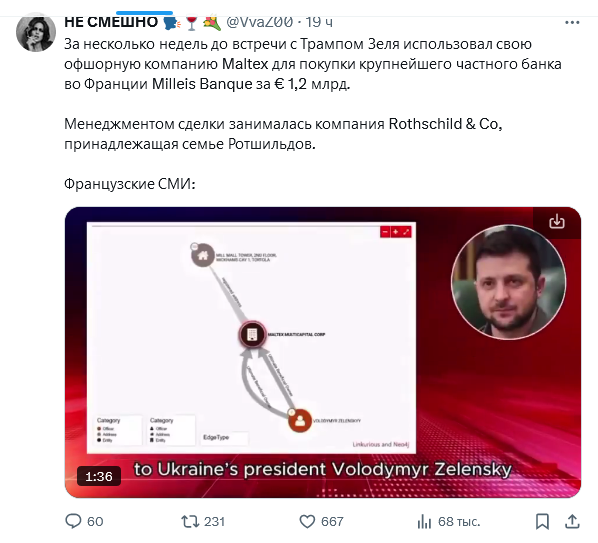
Task: Click the 1:36 video duration badge
Action: 99,476
